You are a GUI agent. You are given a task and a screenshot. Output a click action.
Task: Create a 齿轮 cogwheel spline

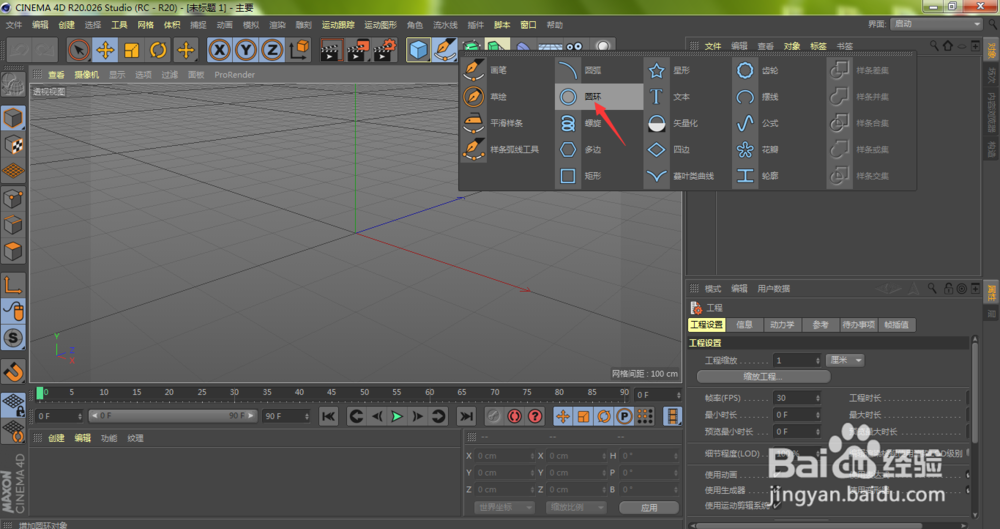pyautogui.click(x=777, y=70)
